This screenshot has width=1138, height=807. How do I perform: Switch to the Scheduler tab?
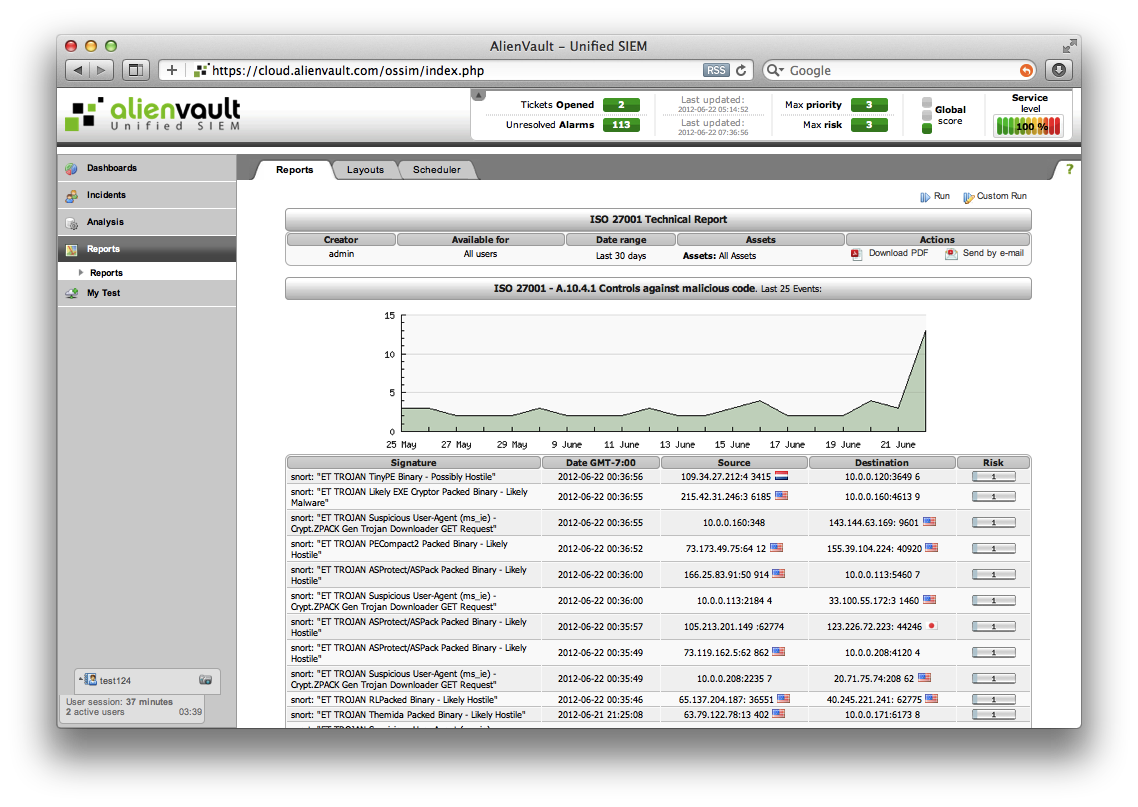[437, 170]
